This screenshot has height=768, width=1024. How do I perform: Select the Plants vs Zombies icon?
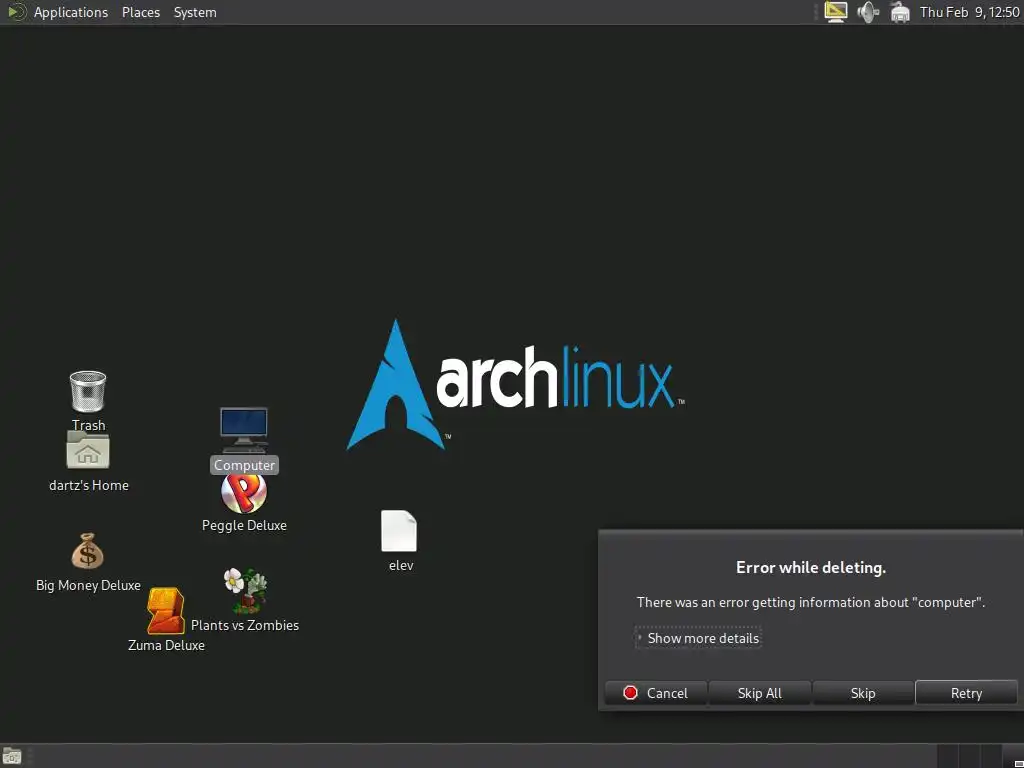[246, 590]
